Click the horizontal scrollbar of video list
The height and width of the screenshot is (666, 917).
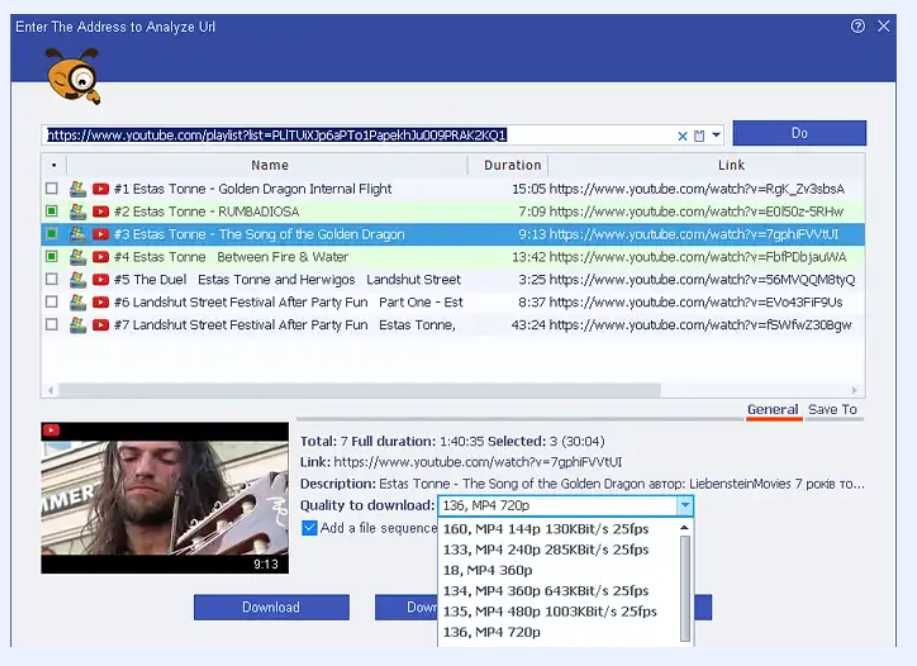tap(360, 389)
